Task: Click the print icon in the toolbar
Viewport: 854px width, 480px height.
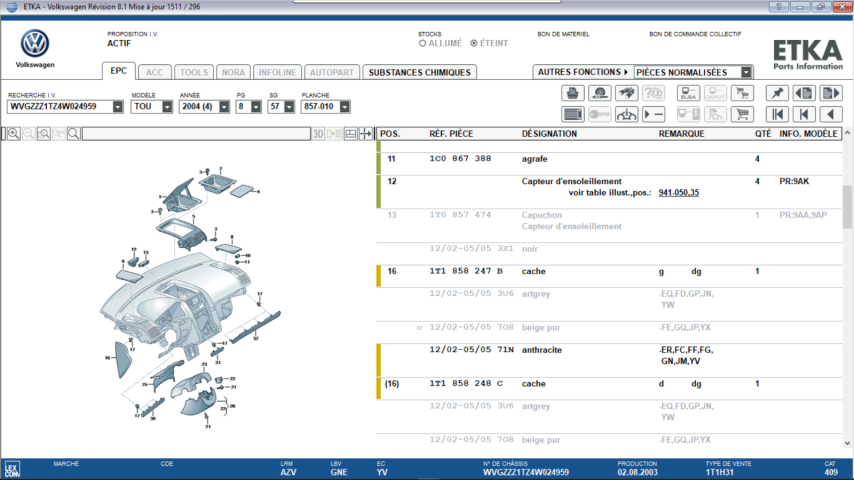Action: click(x=572, y=93)
